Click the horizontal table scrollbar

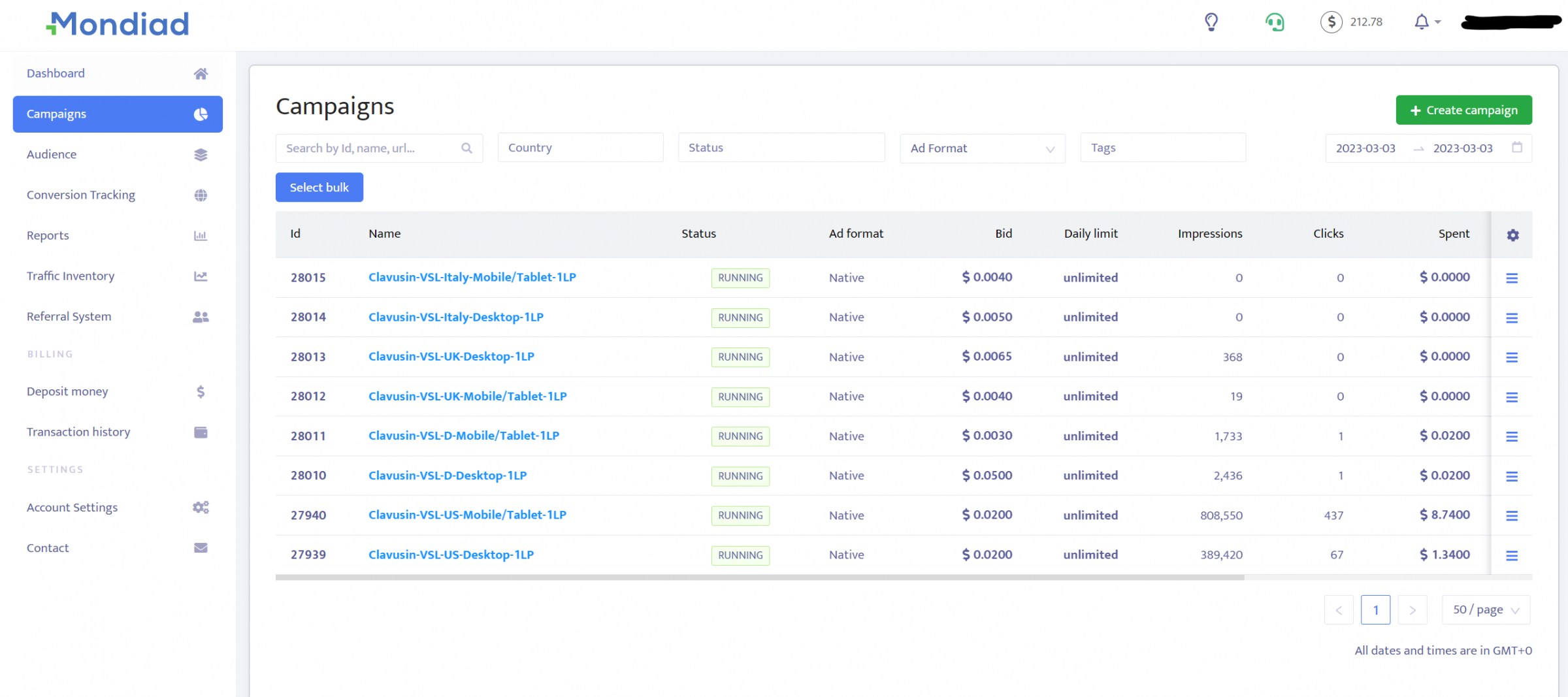(760, 577)
